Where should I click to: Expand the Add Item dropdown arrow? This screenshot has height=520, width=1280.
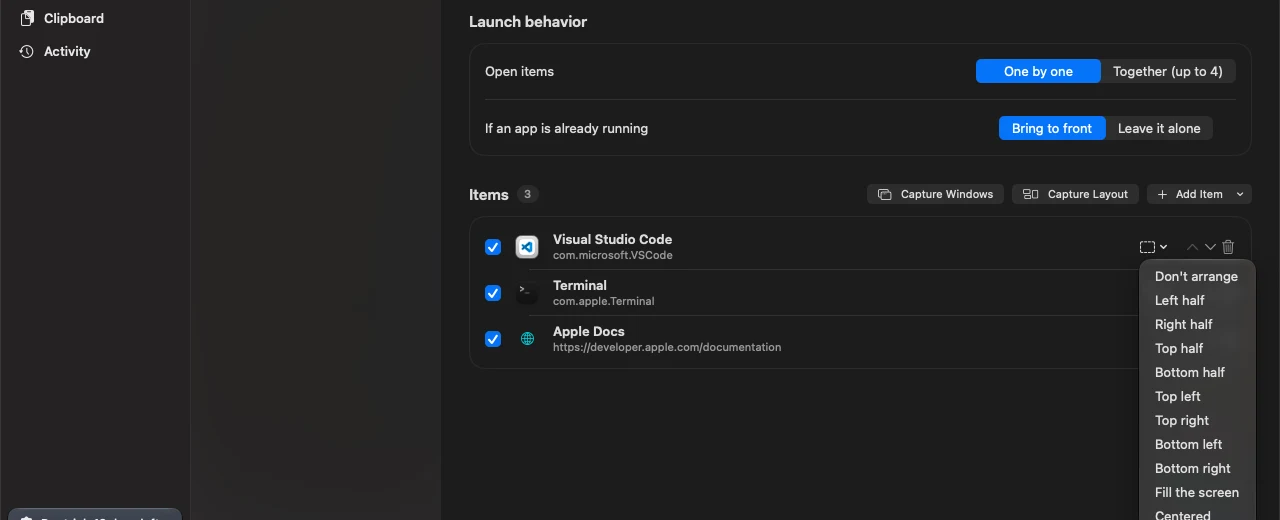point(1240,194)
